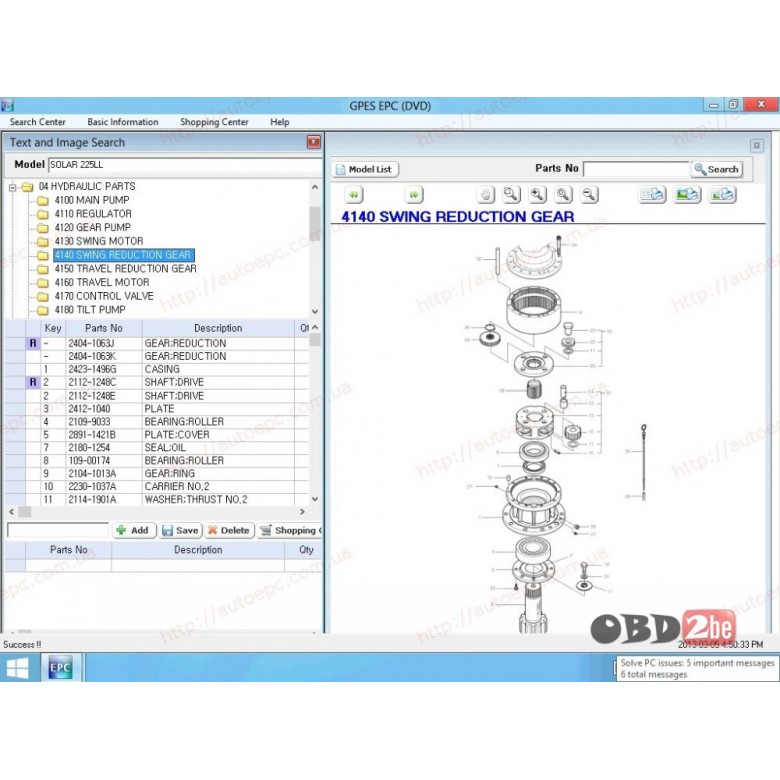Screen dimensions: 780x780
Task: Click the zoom out magnifier
Action: [589, 195]
